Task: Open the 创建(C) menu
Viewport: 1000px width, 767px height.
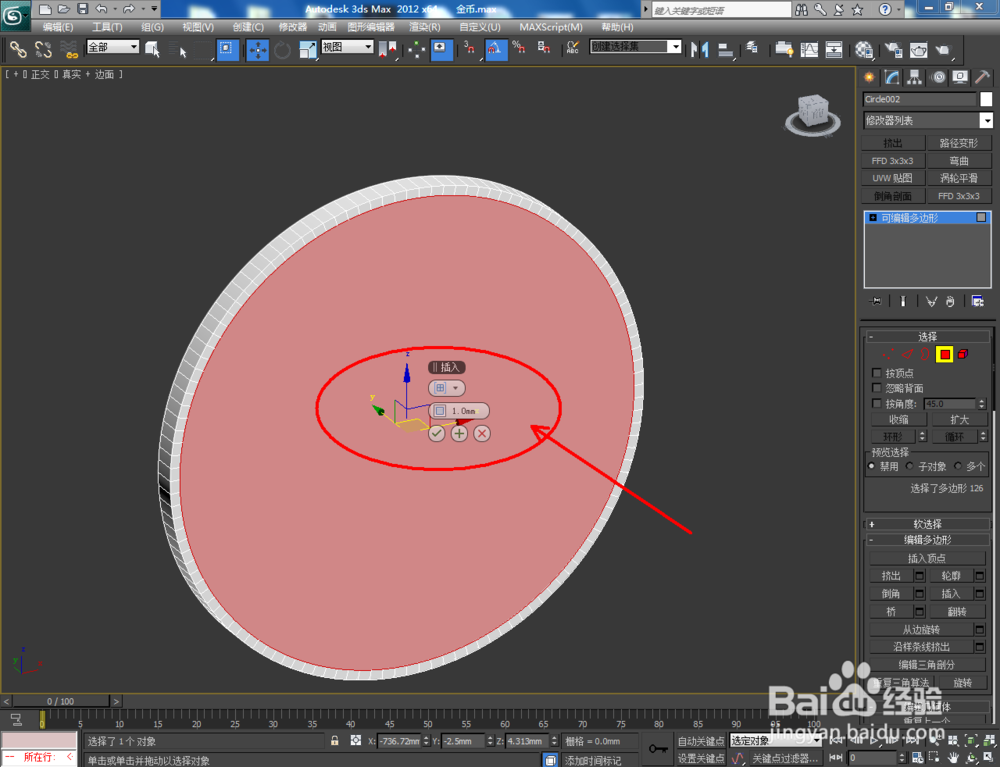Action: [x=248, y=27]
